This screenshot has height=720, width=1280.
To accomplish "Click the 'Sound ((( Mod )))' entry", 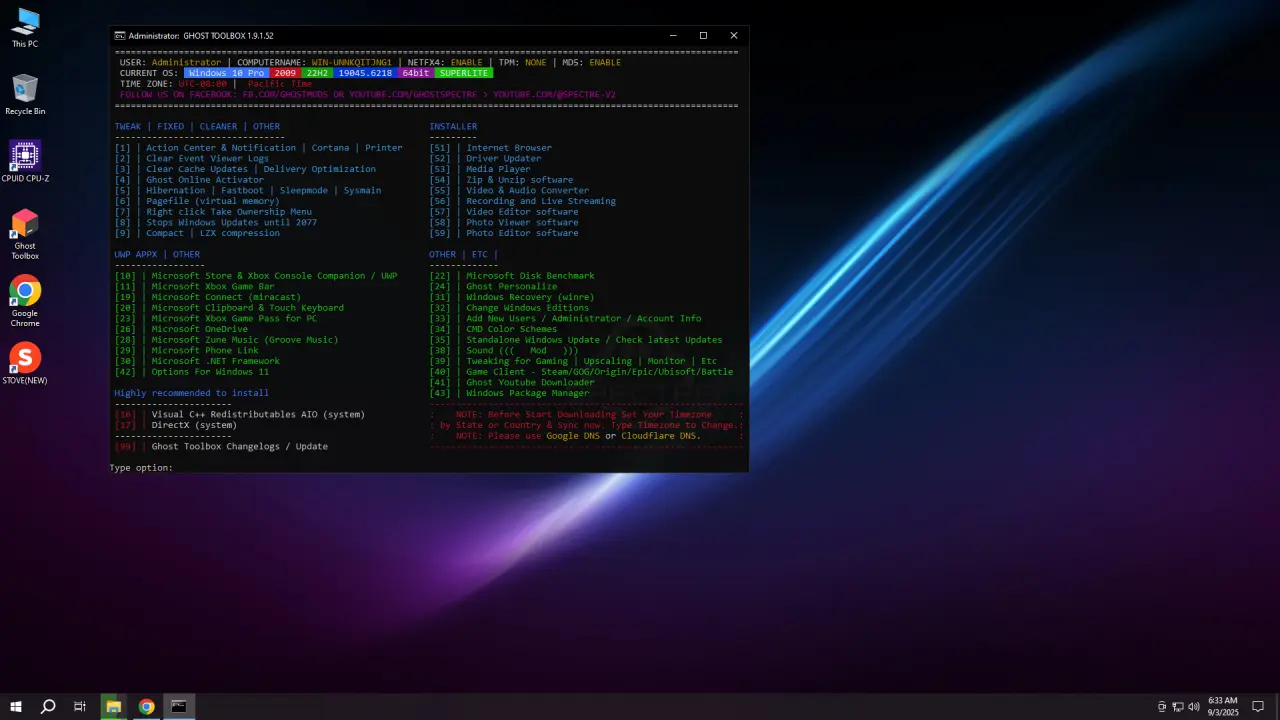I will click(x=504, y=350).
